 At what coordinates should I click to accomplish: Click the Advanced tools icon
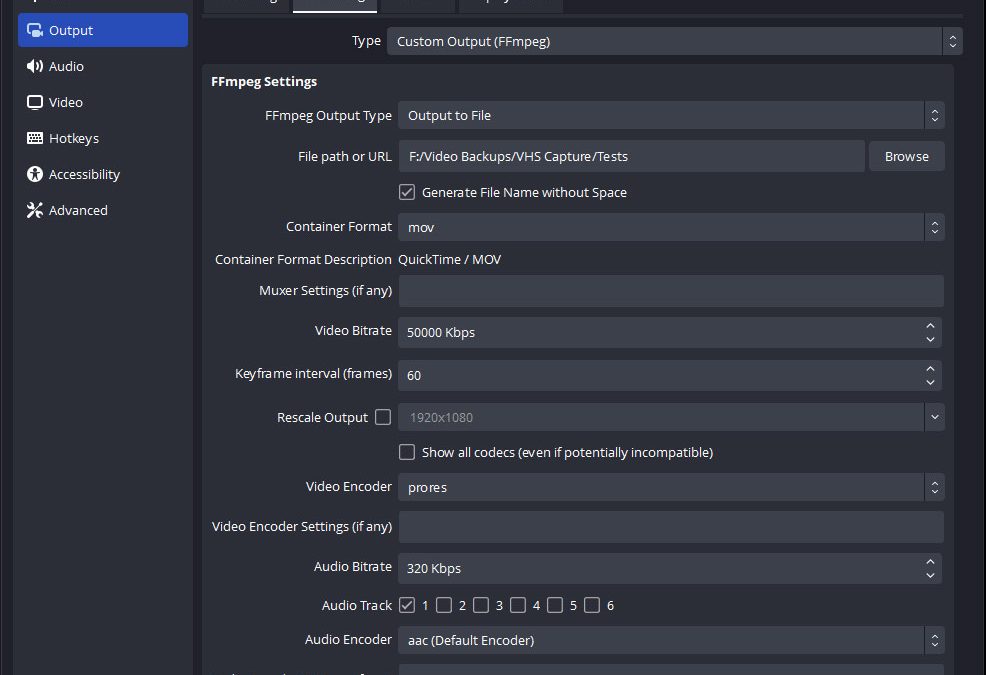click(x=35, y=210)
